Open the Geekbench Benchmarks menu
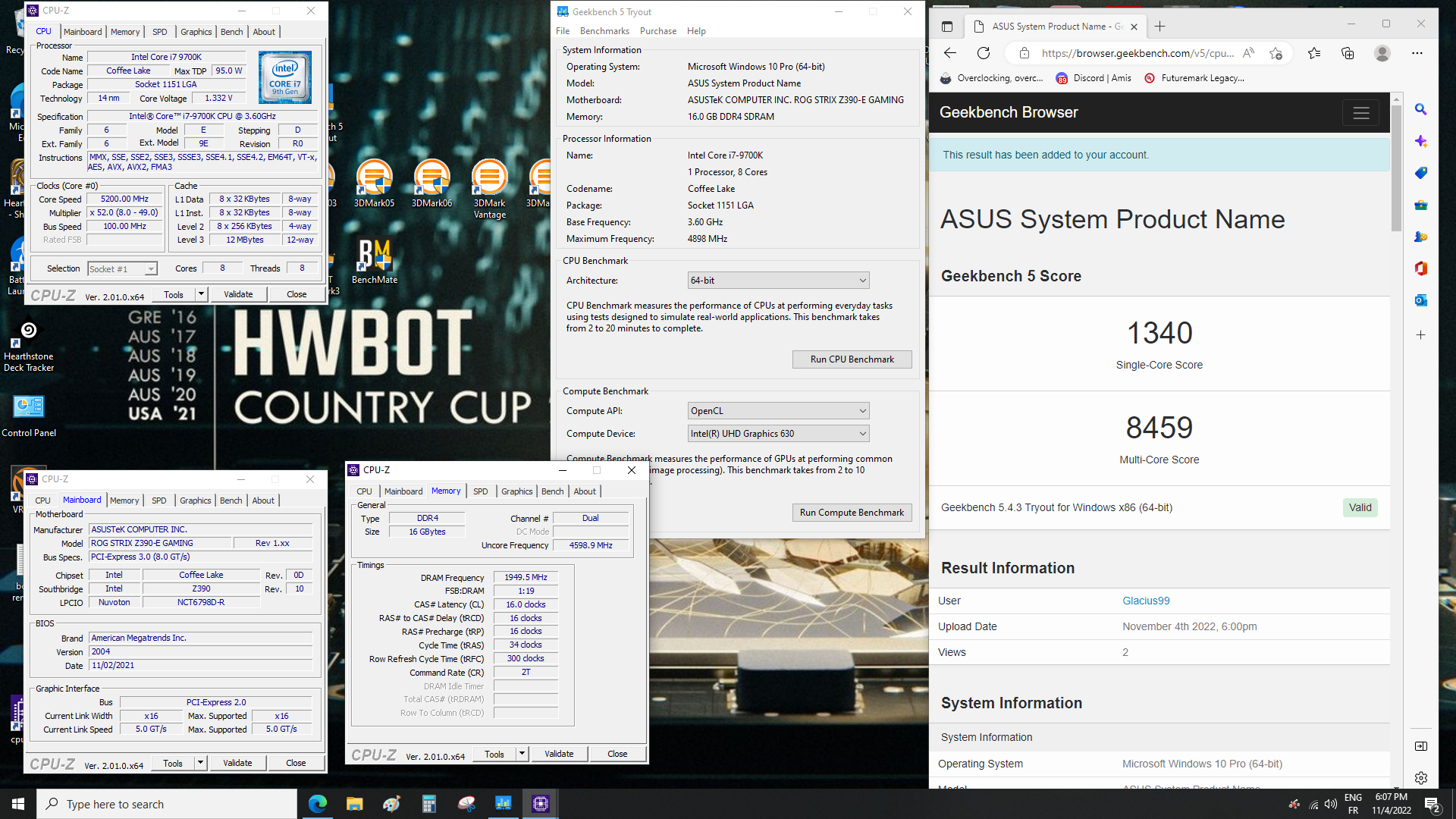This screenshot has width=1456, height=819. (604, 31)
